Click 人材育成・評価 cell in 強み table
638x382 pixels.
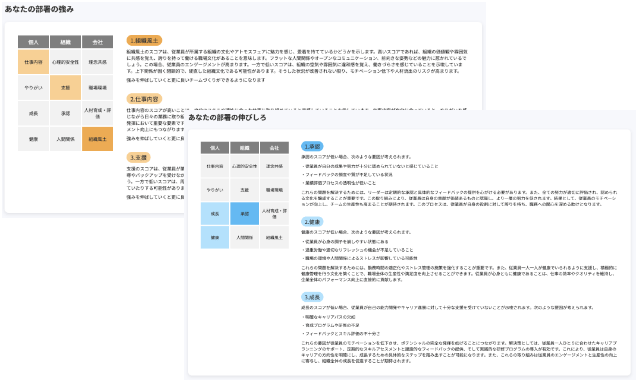click(98, 113)
